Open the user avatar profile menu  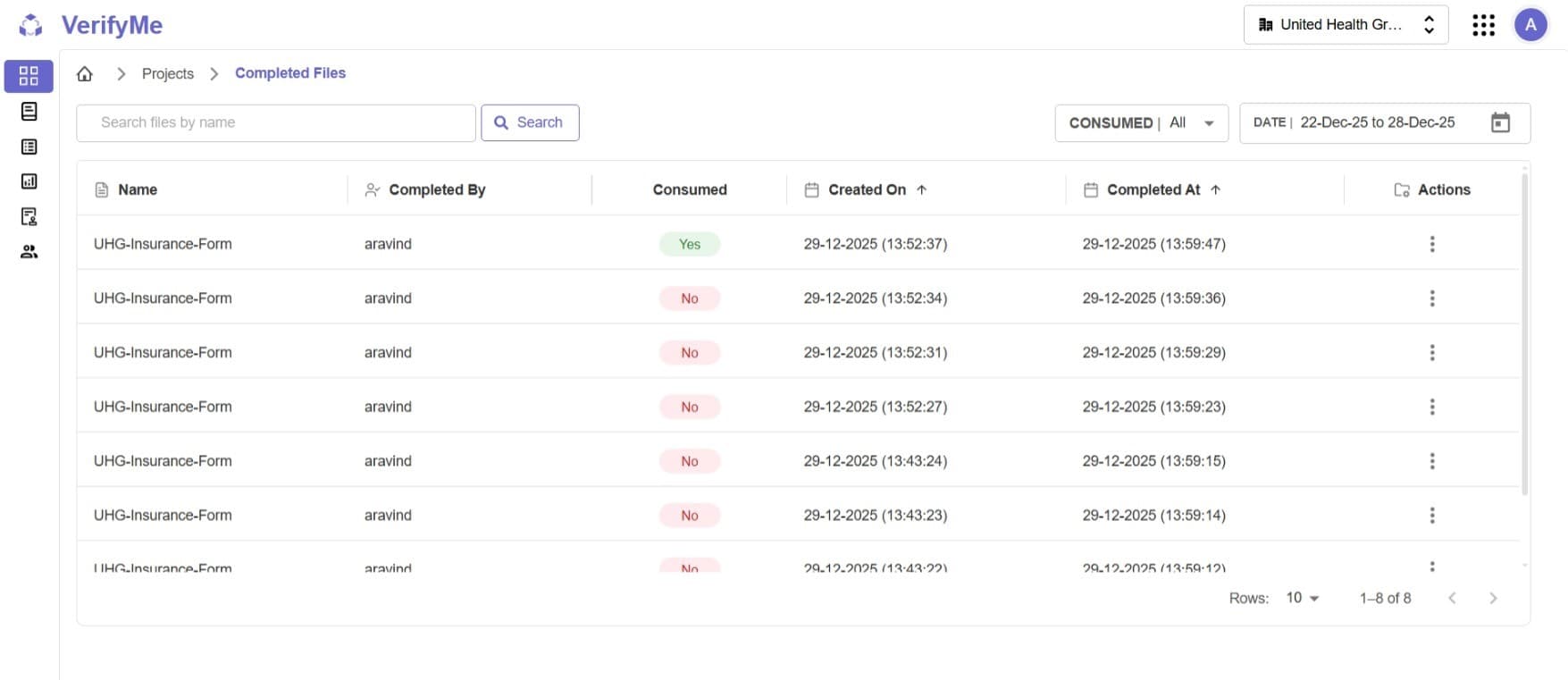click(1530, 25)
